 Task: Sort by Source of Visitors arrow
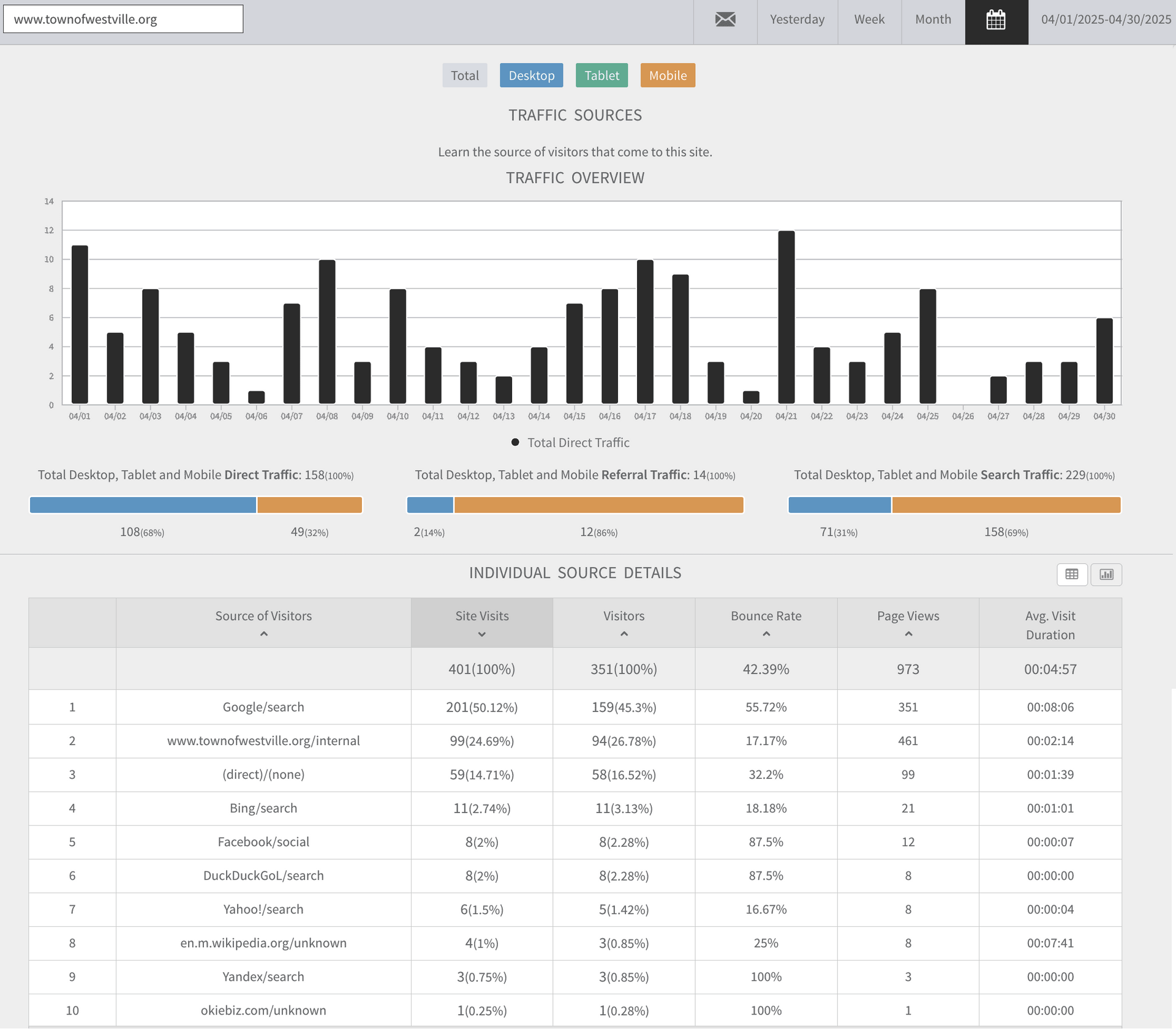pyautogui.click(x=264, y=634)
